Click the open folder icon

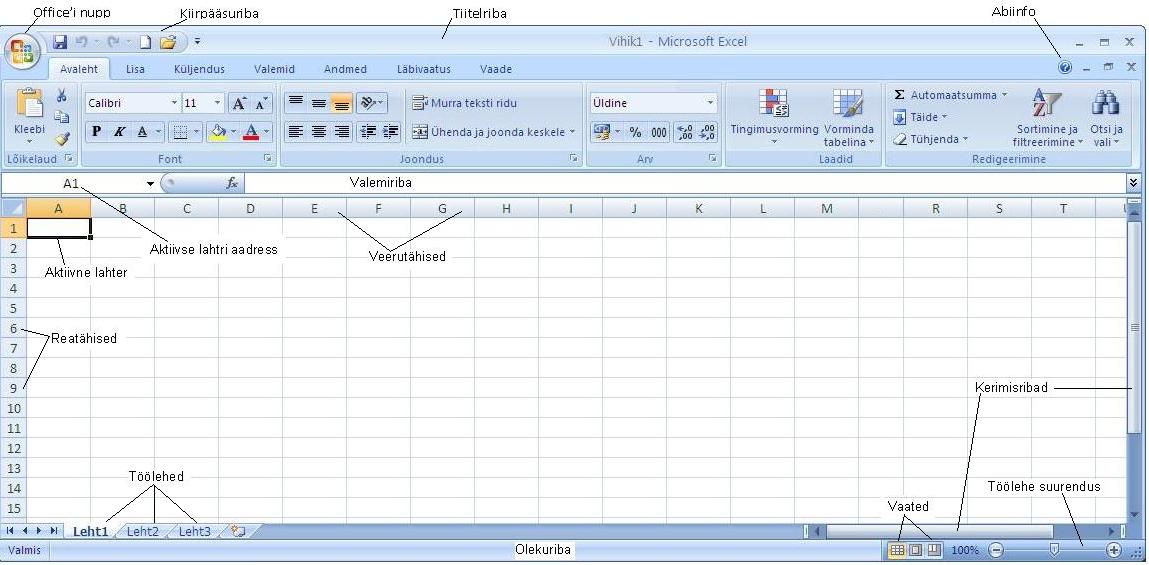(x=168, y=43)
